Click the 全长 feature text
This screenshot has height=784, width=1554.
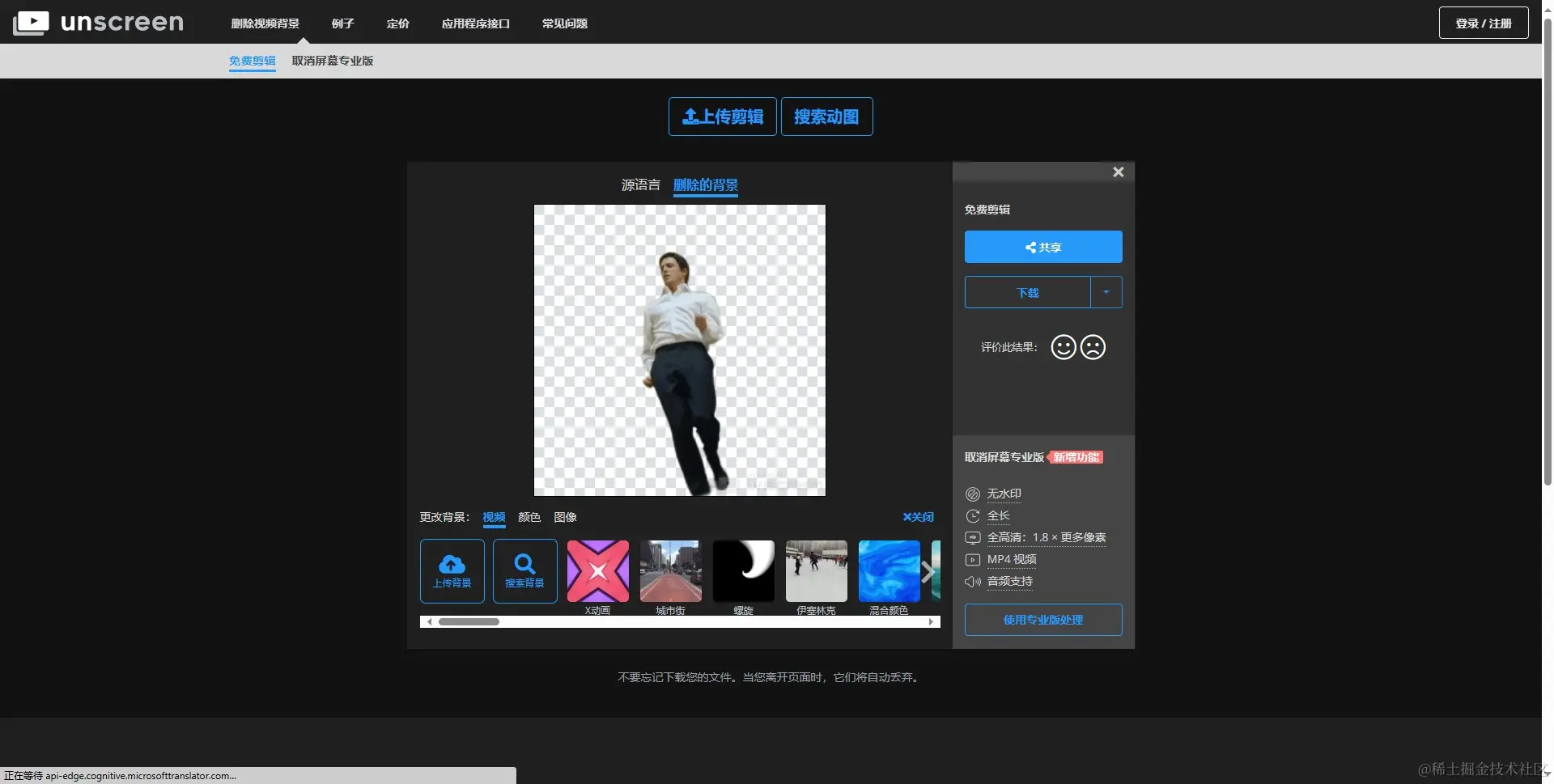coord(998,515)
